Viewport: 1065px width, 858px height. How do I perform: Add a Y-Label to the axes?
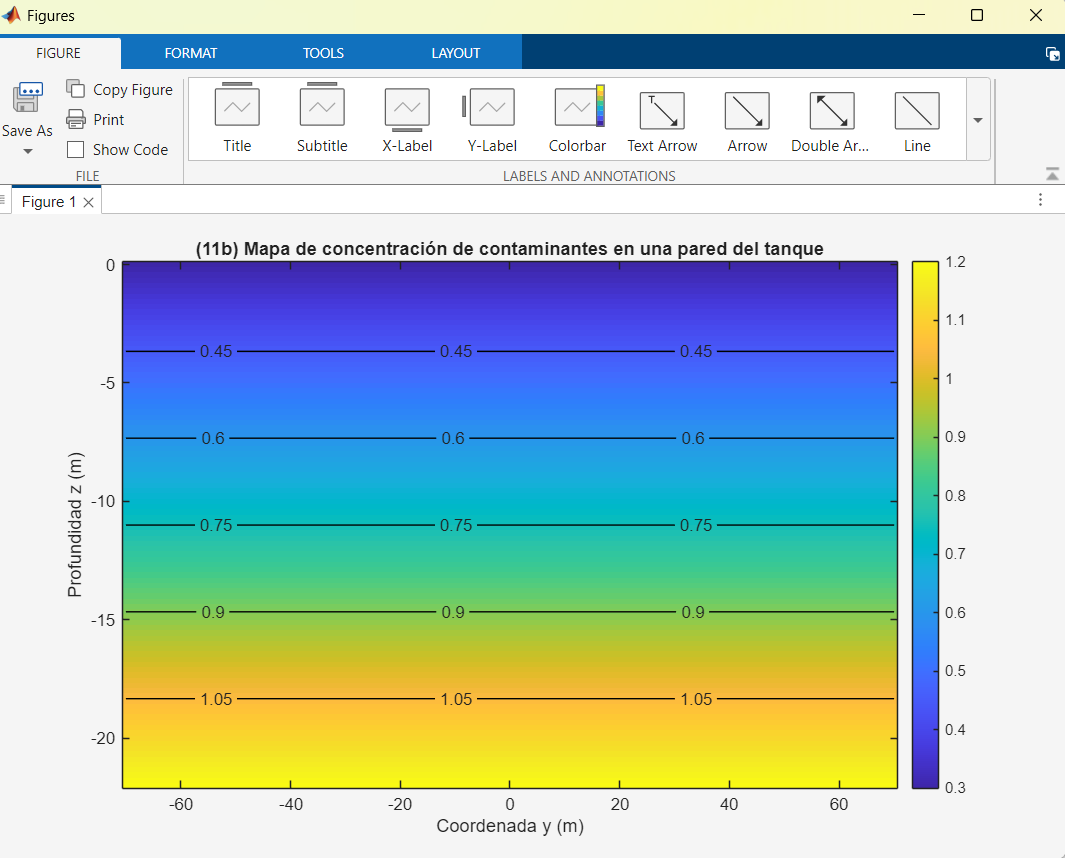(491, 107)
